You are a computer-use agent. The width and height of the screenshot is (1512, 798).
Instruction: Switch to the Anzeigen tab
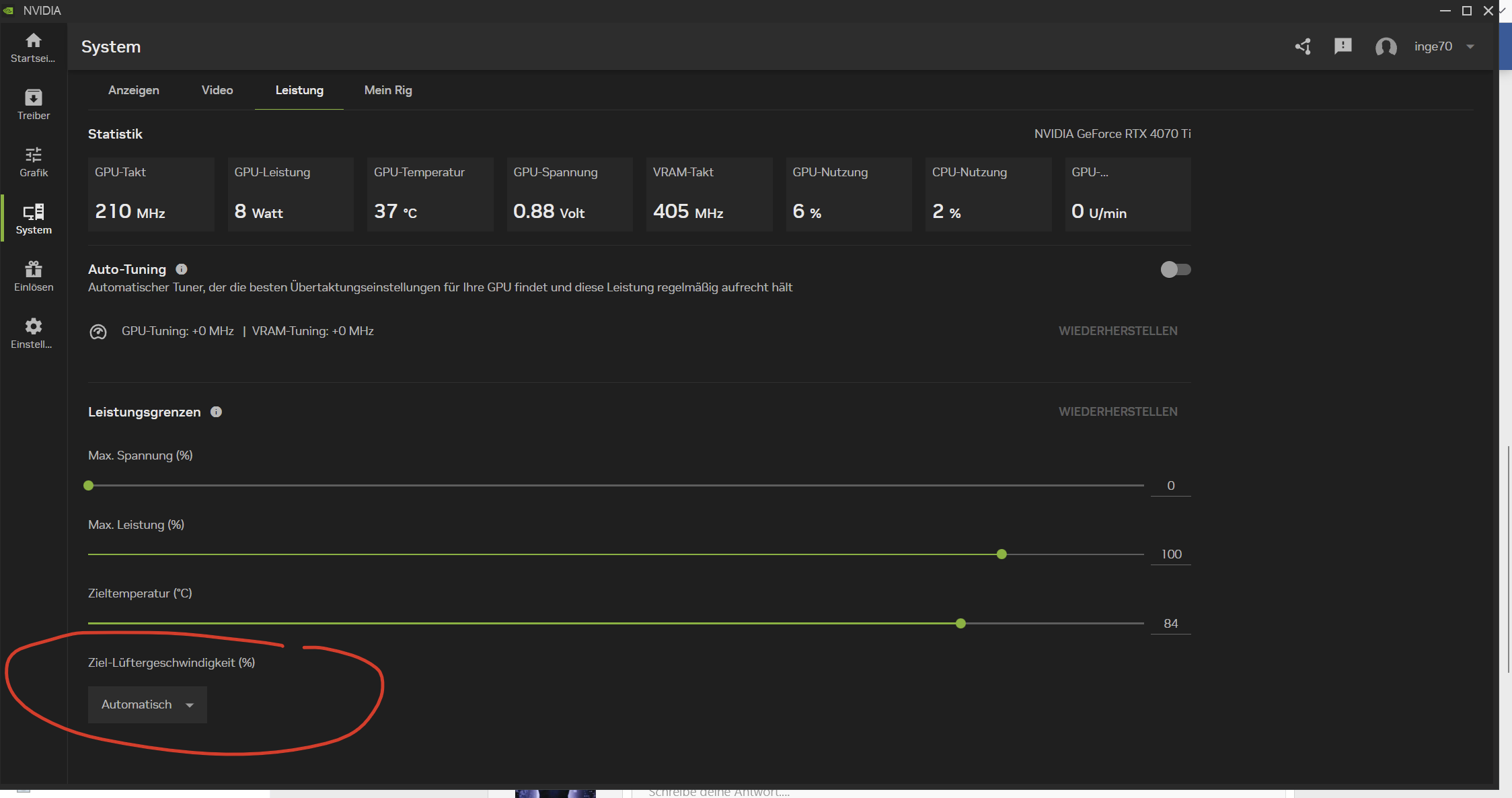[134, 90]
